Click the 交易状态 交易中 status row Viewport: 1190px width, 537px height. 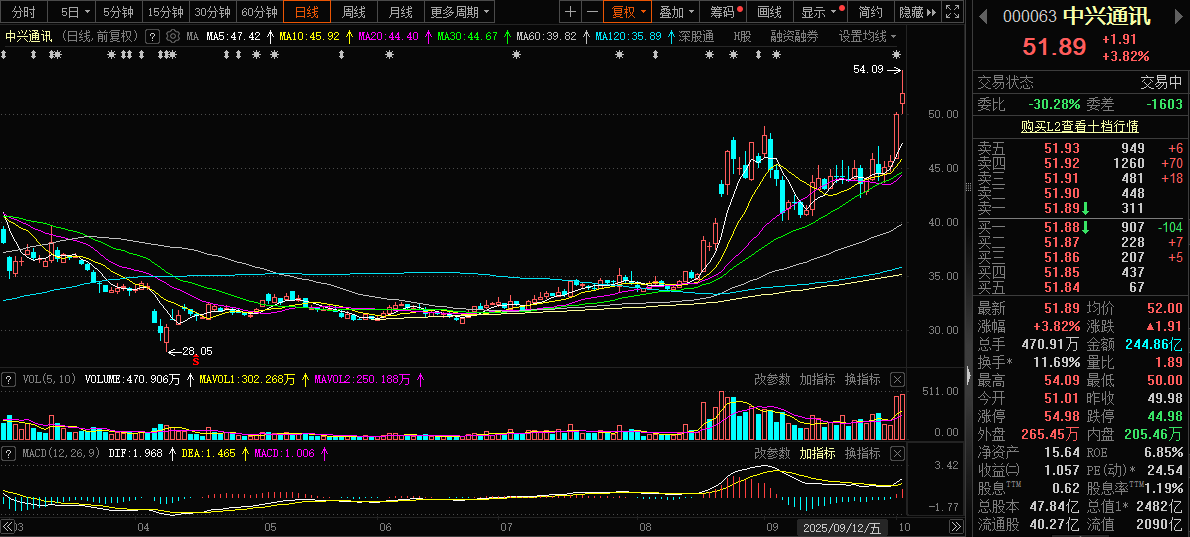click(x=1081, y=82)
